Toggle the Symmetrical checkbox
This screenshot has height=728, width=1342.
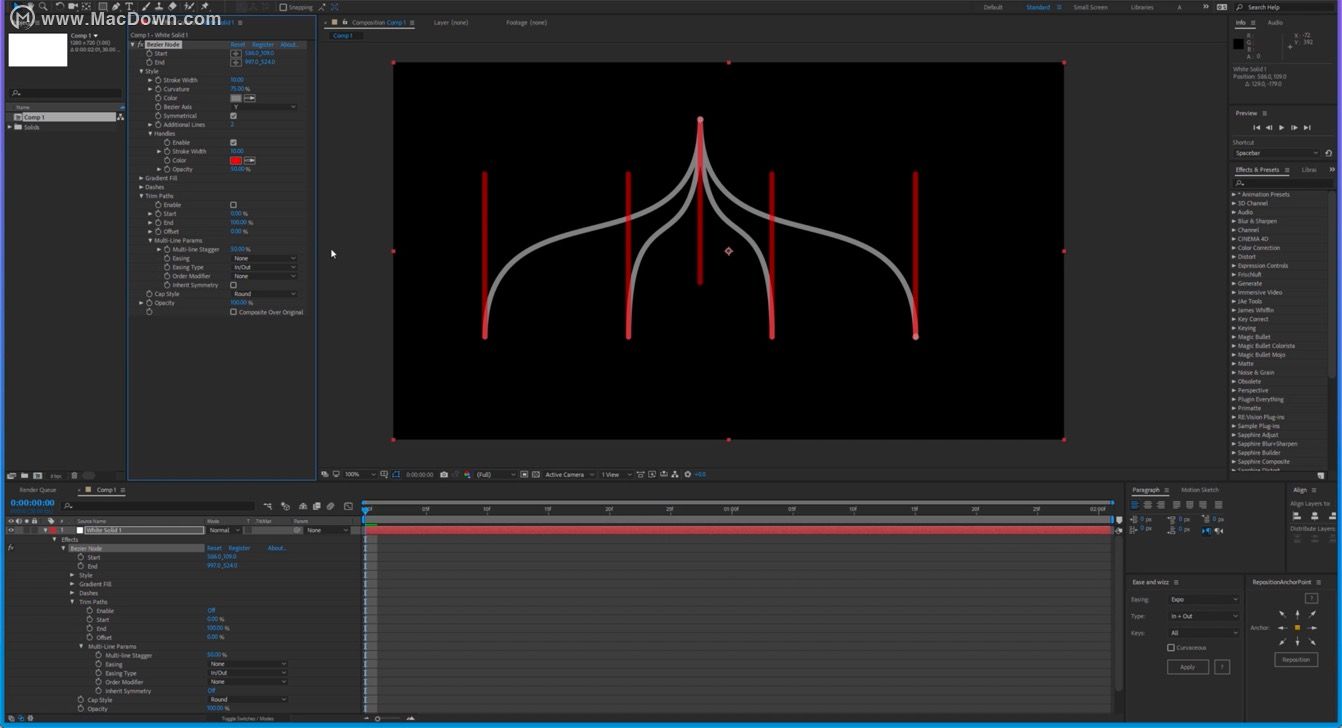[x=234, y=116]
